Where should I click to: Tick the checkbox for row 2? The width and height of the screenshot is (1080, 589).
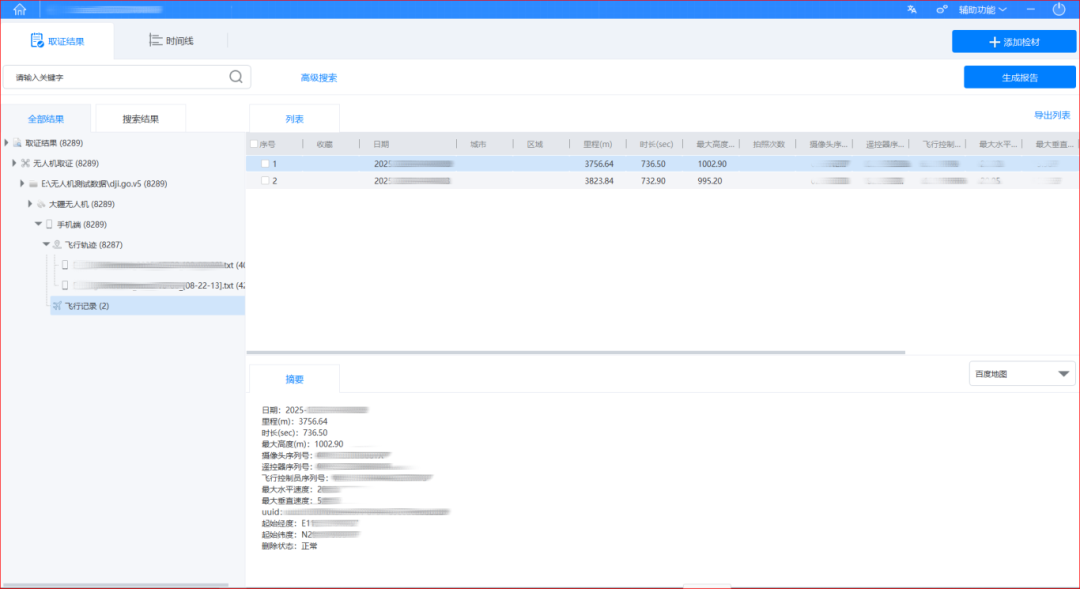(265, 181)
